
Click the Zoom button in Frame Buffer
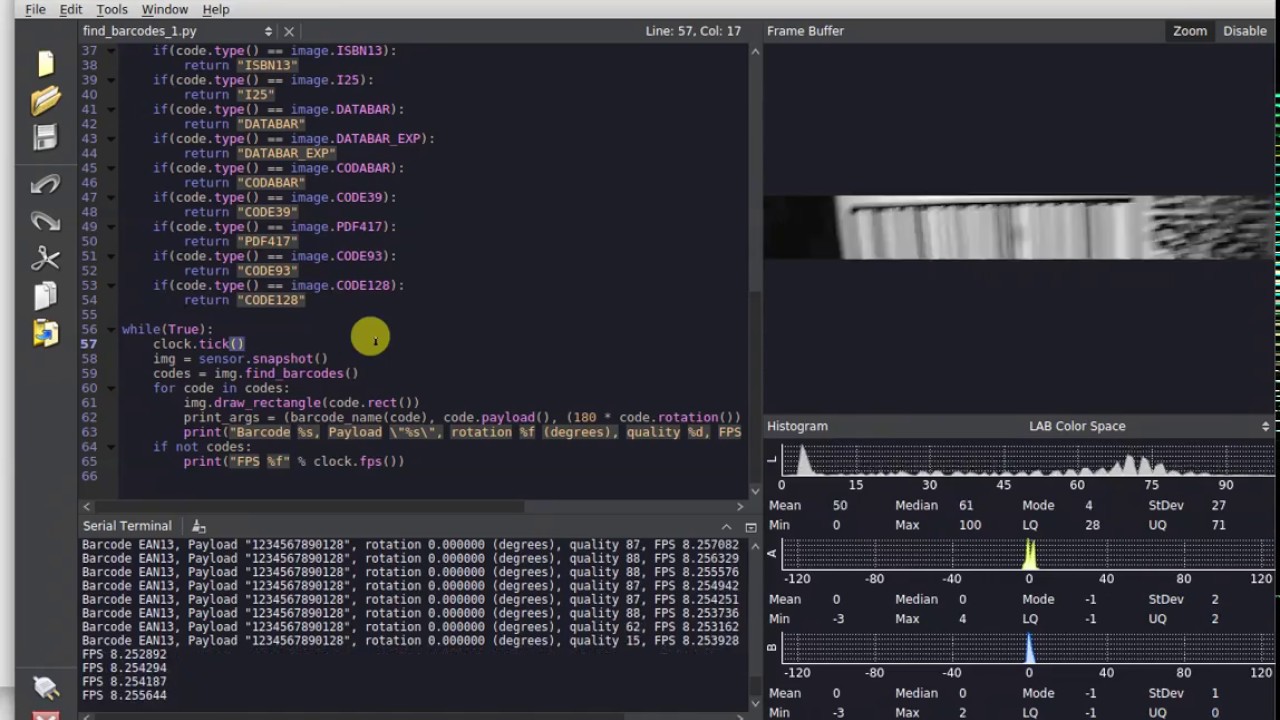(x=1189, y=31)
